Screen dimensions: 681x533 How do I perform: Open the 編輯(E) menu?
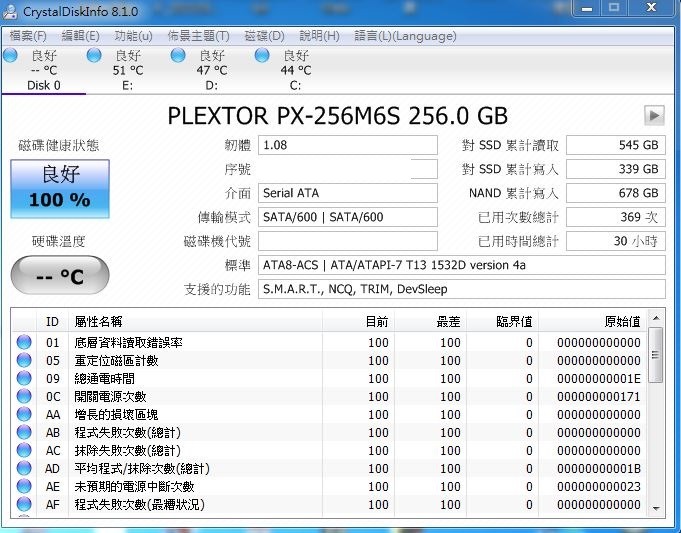point(80,36)
